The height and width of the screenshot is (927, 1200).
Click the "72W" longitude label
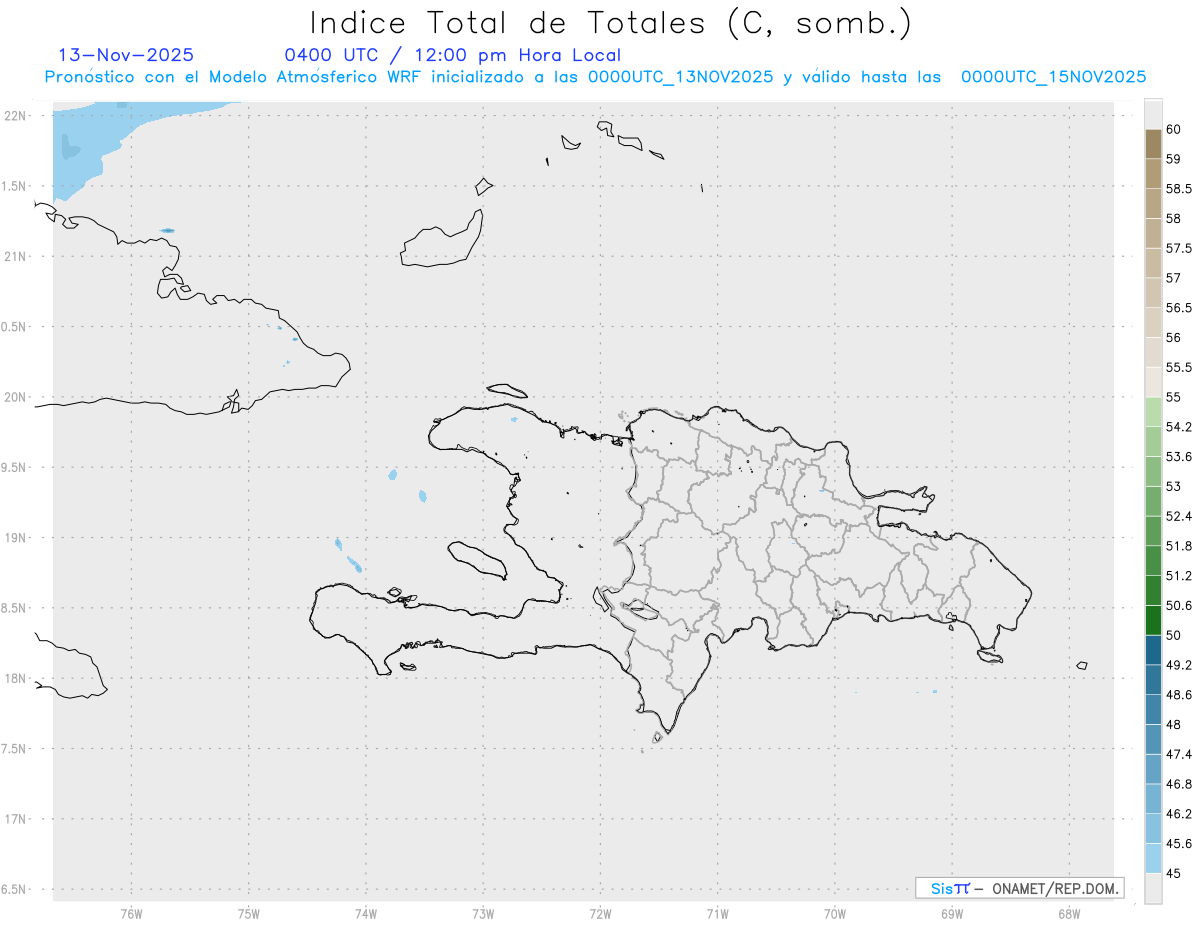600,913
